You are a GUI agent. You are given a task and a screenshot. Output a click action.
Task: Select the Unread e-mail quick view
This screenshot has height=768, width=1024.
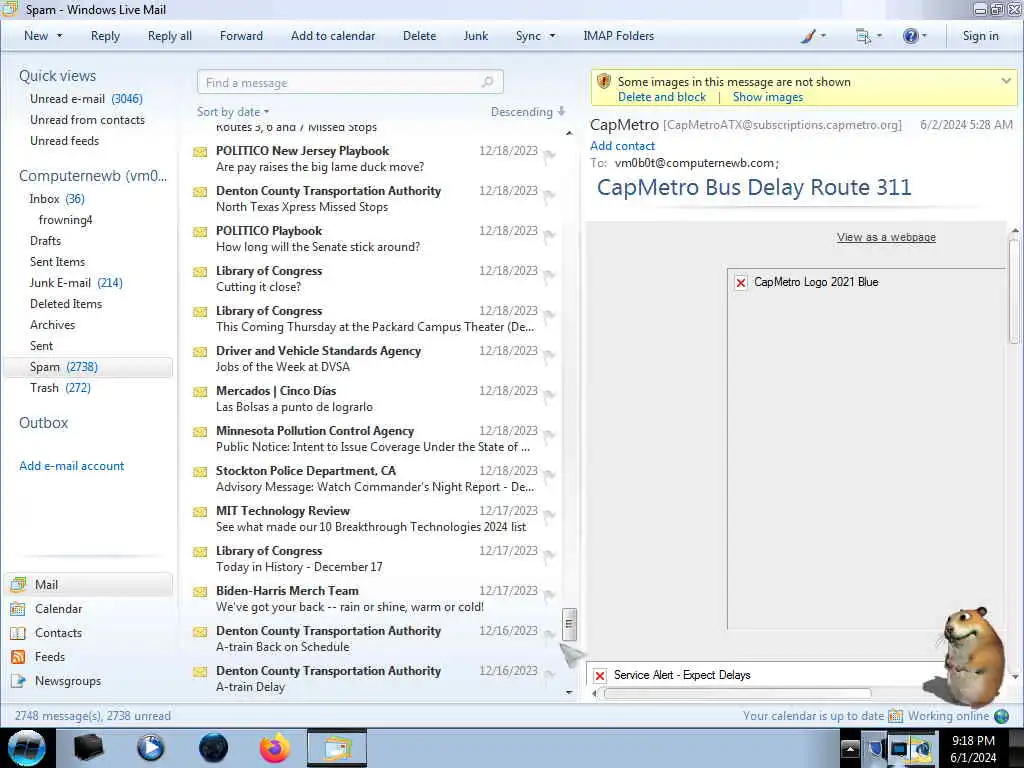click(86, 99)
